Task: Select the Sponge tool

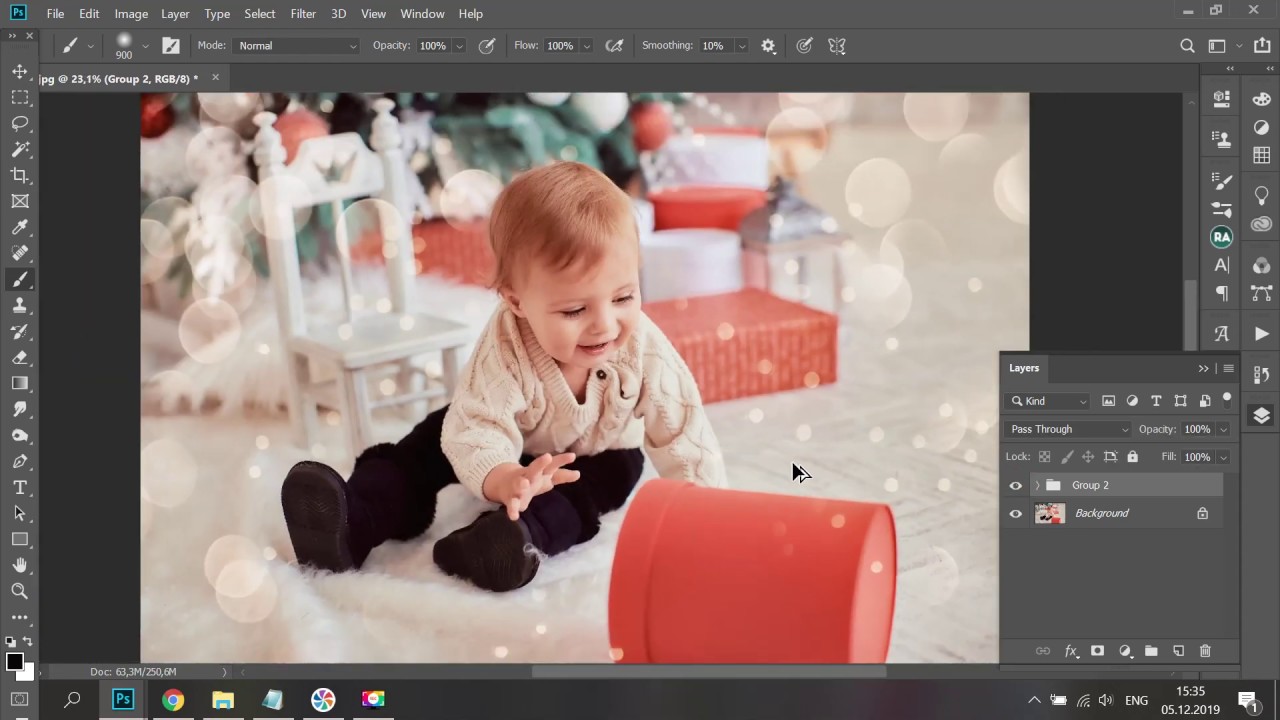Action: [x=19, y=435]
